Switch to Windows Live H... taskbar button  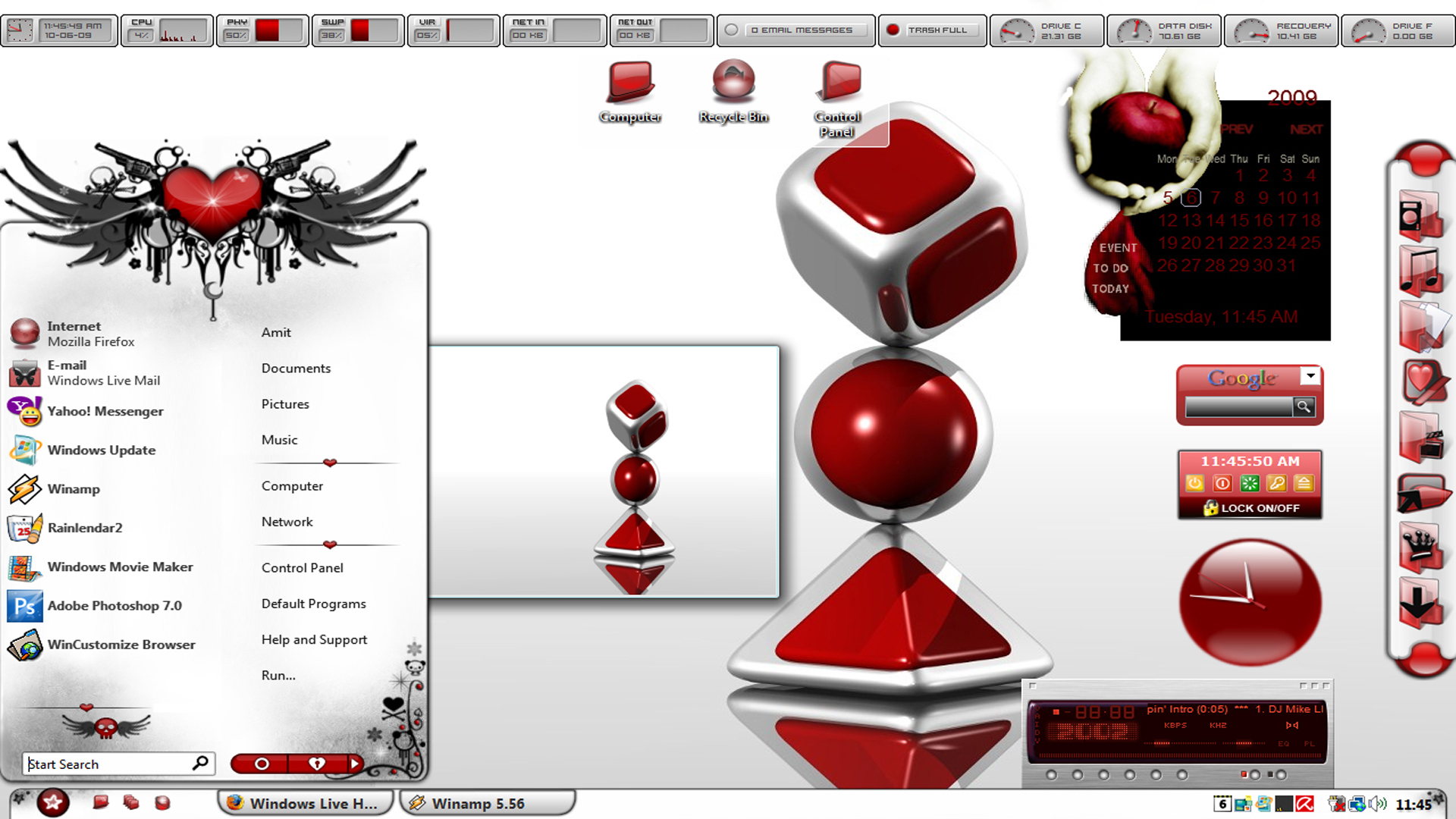click(306, 803)
